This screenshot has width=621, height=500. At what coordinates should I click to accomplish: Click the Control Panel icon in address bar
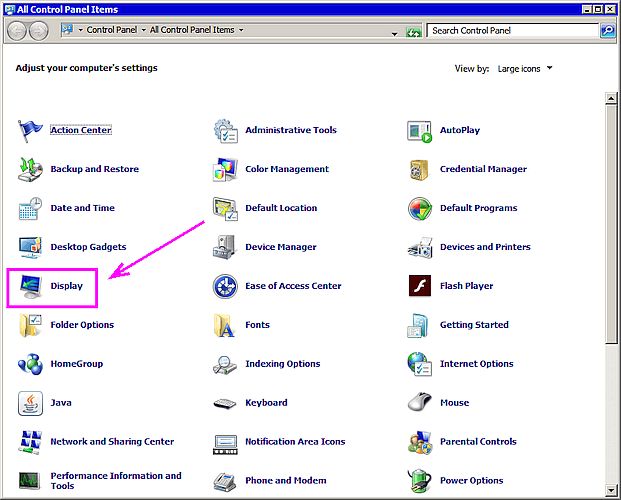pos(67,29)
